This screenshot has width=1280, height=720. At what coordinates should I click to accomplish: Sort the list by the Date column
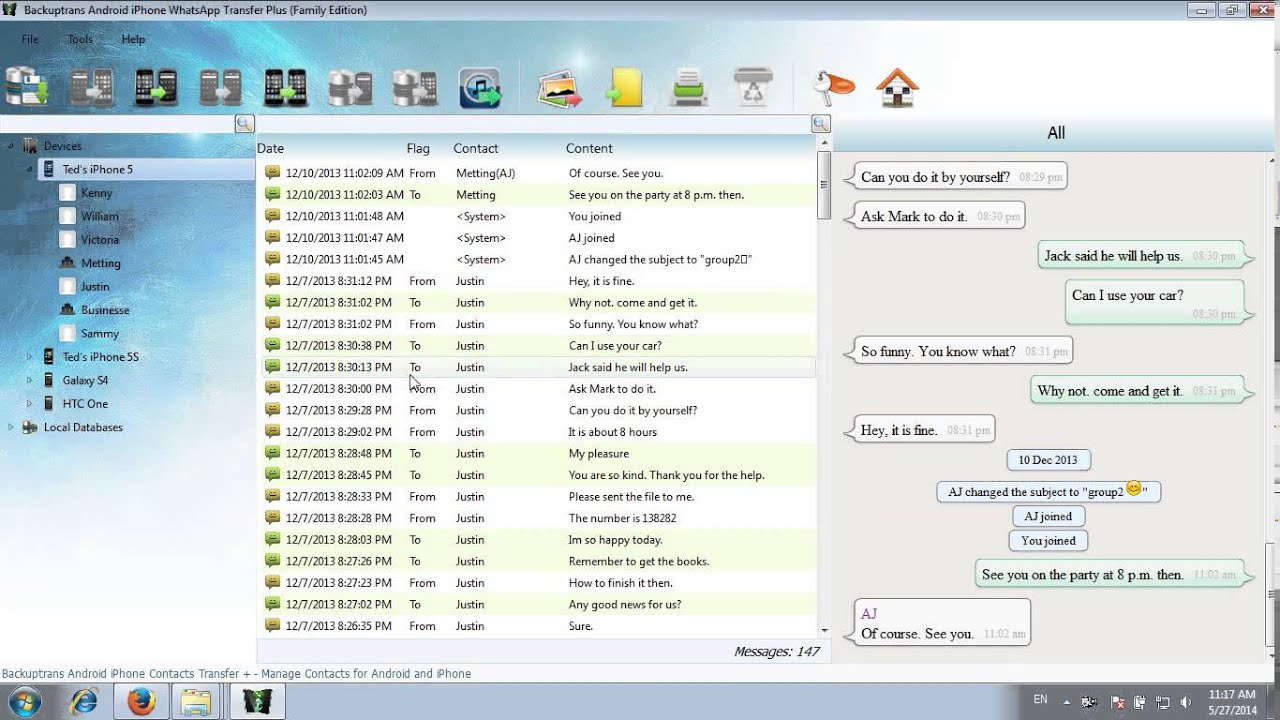(271, 148)
